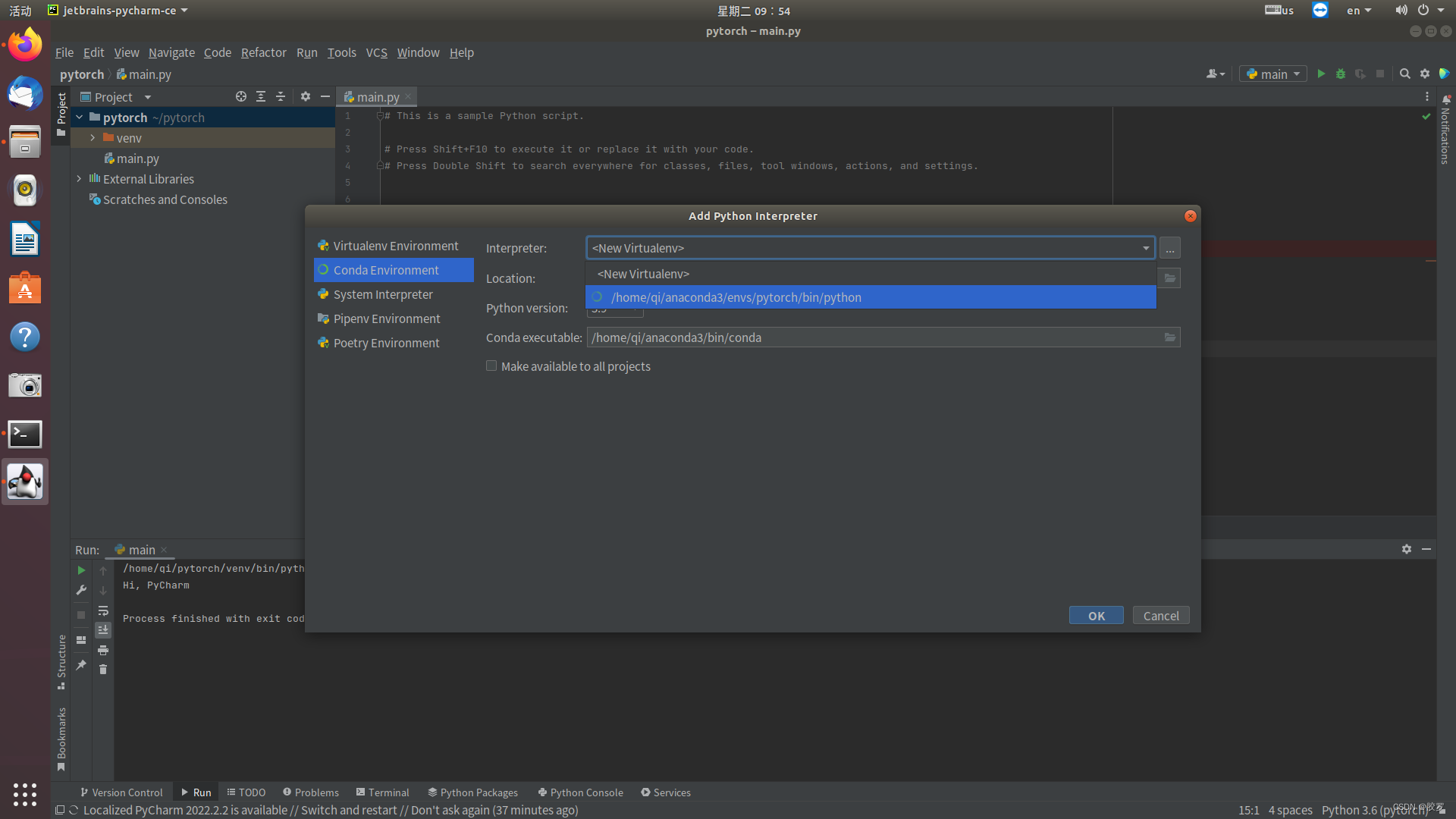The height and width of the screenshot is (819, 1456).
Task: Toggle the soft-wrap icon in the Run panel
Action: tap(103, 610)
